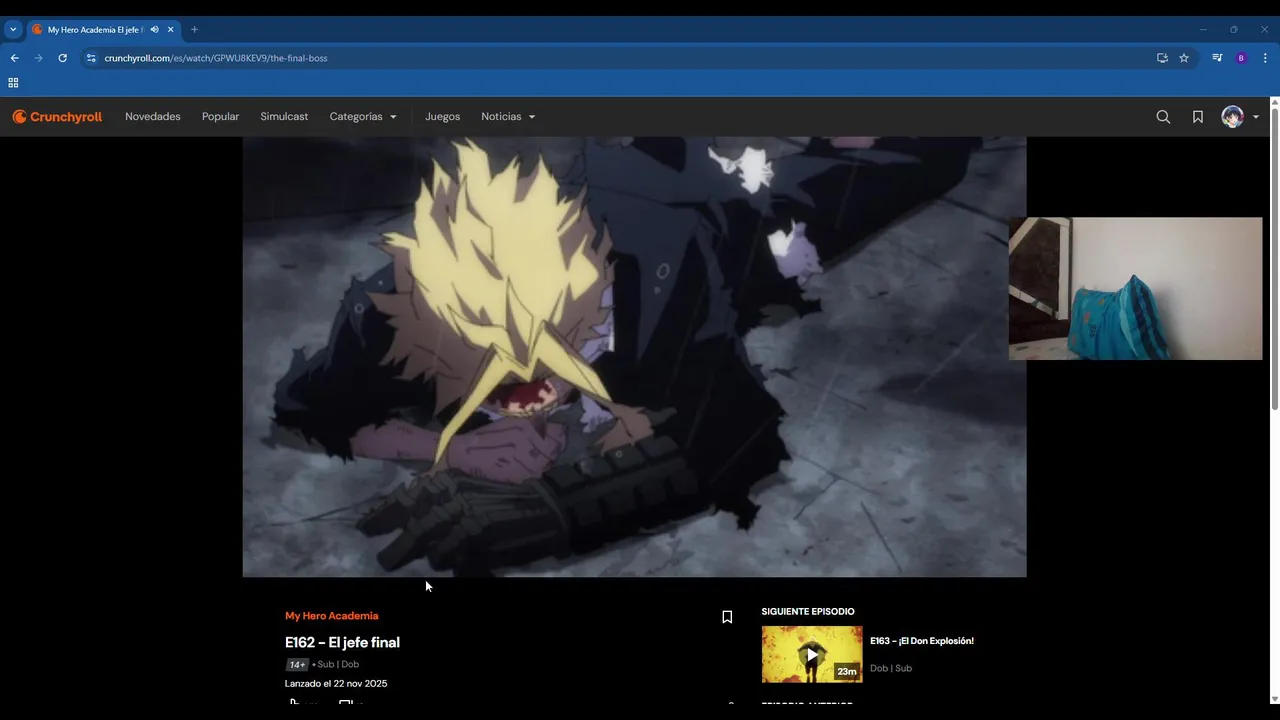This screenshot has width=1280, height=720.
Task: Open the E163 - ¡El Don Explosión! link
Action: pos(922,641)
